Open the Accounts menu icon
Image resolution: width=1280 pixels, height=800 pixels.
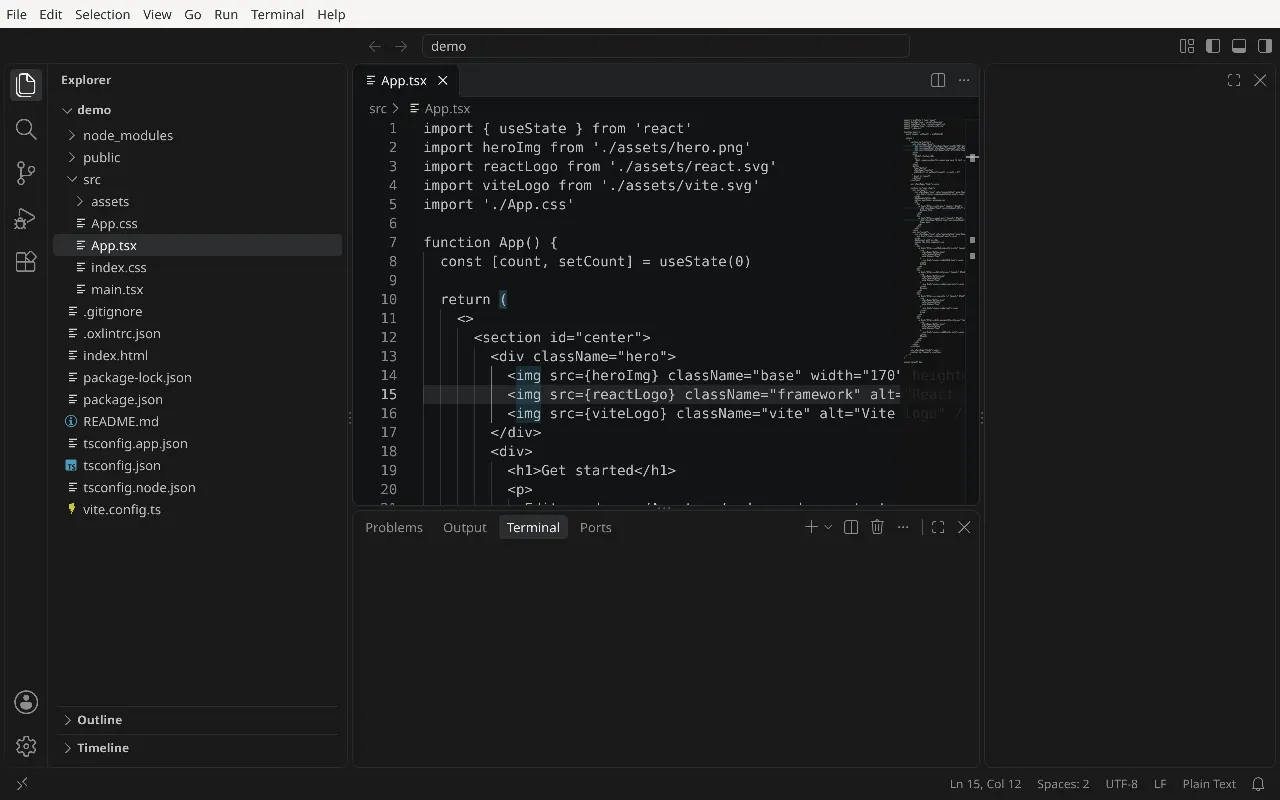pos(26,702)
